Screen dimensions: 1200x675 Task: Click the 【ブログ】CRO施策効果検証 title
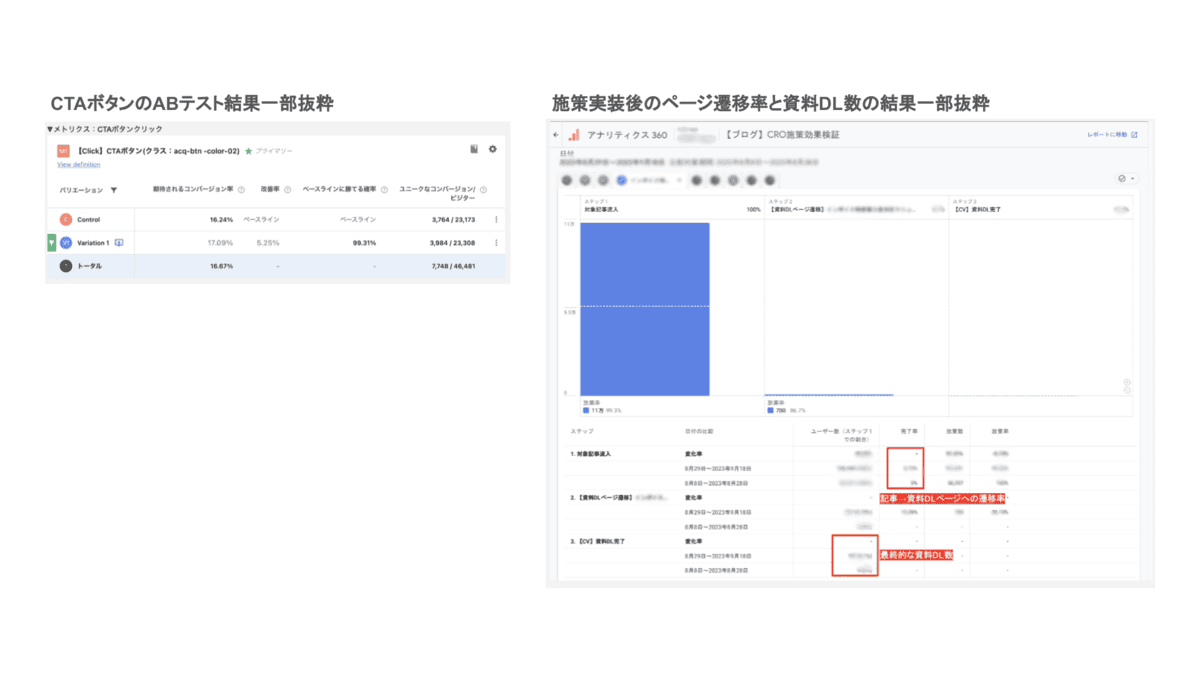784,134
